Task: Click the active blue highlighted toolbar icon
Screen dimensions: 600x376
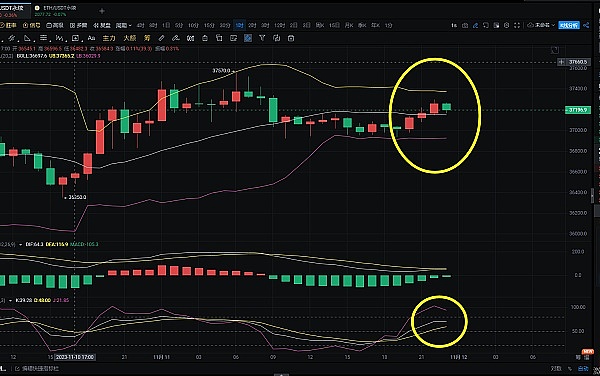Action: click(248, 38)
